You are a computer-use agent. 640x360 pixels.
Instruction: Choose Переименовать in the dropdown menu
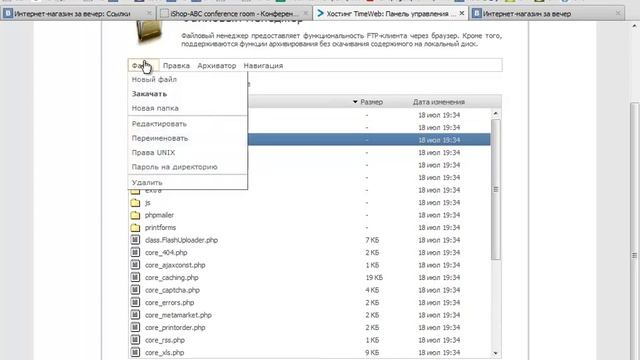[160, 138]
